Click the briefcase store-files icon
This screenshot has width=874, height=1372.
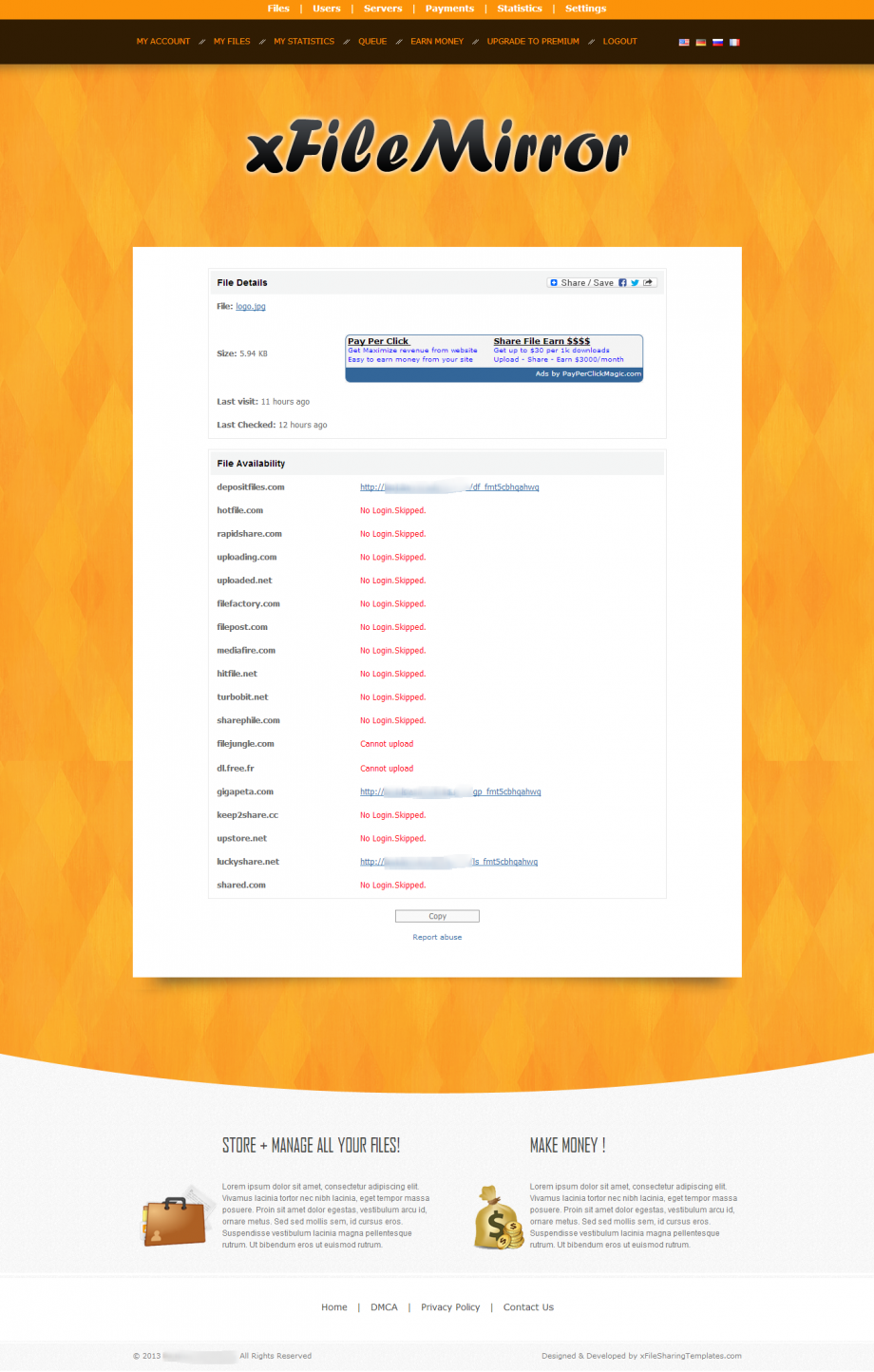[176, 1216]
